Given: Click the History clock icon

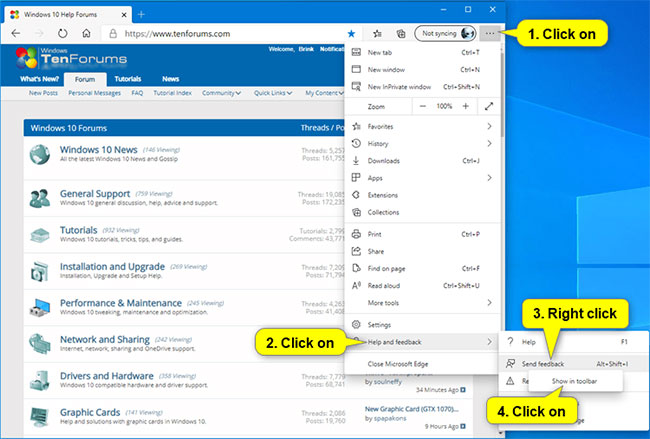Looking at the screenshot, I should [x=356, y=143].
